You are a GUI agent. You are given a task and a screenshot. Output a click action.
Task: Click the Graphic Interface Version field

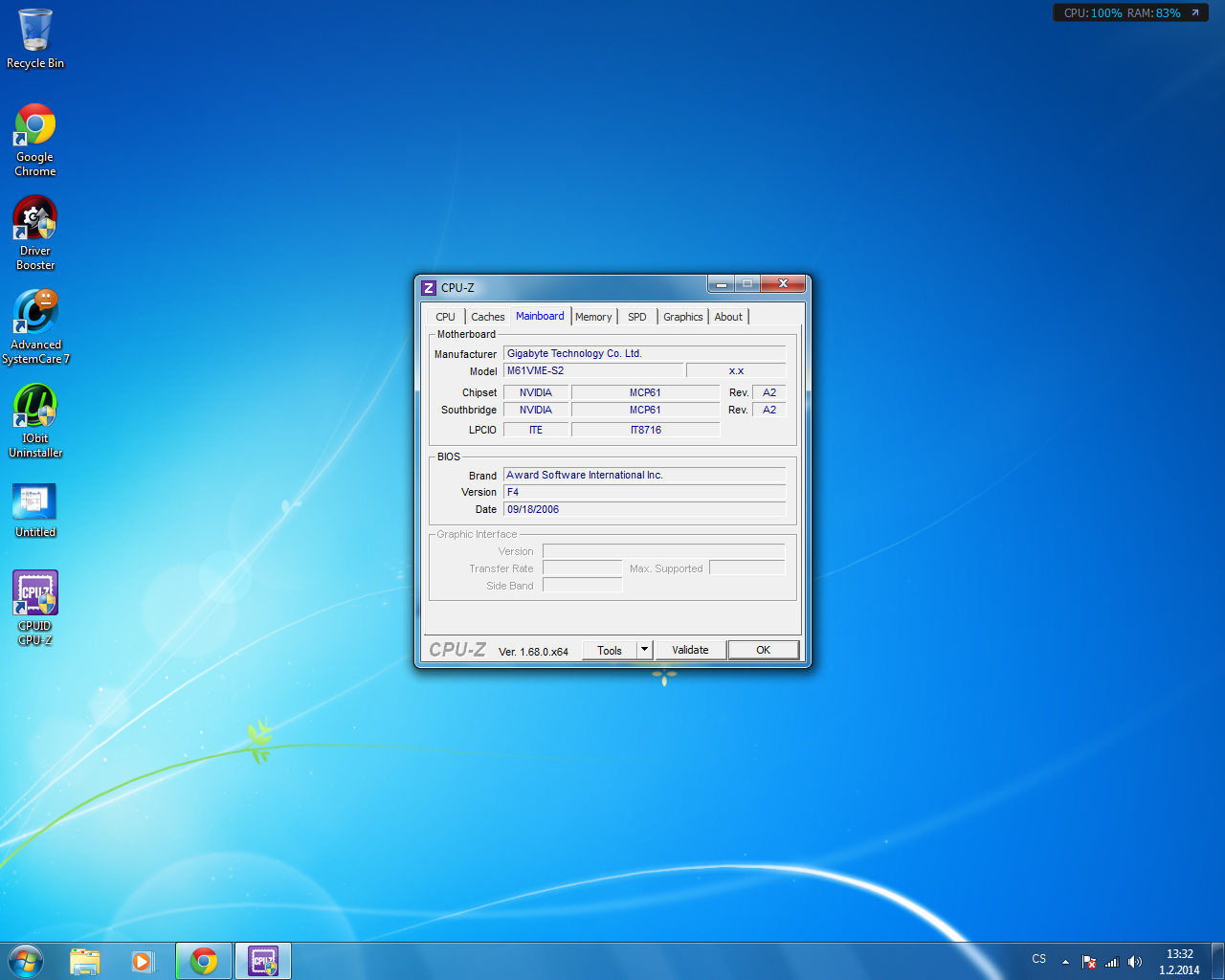[663, 551]
